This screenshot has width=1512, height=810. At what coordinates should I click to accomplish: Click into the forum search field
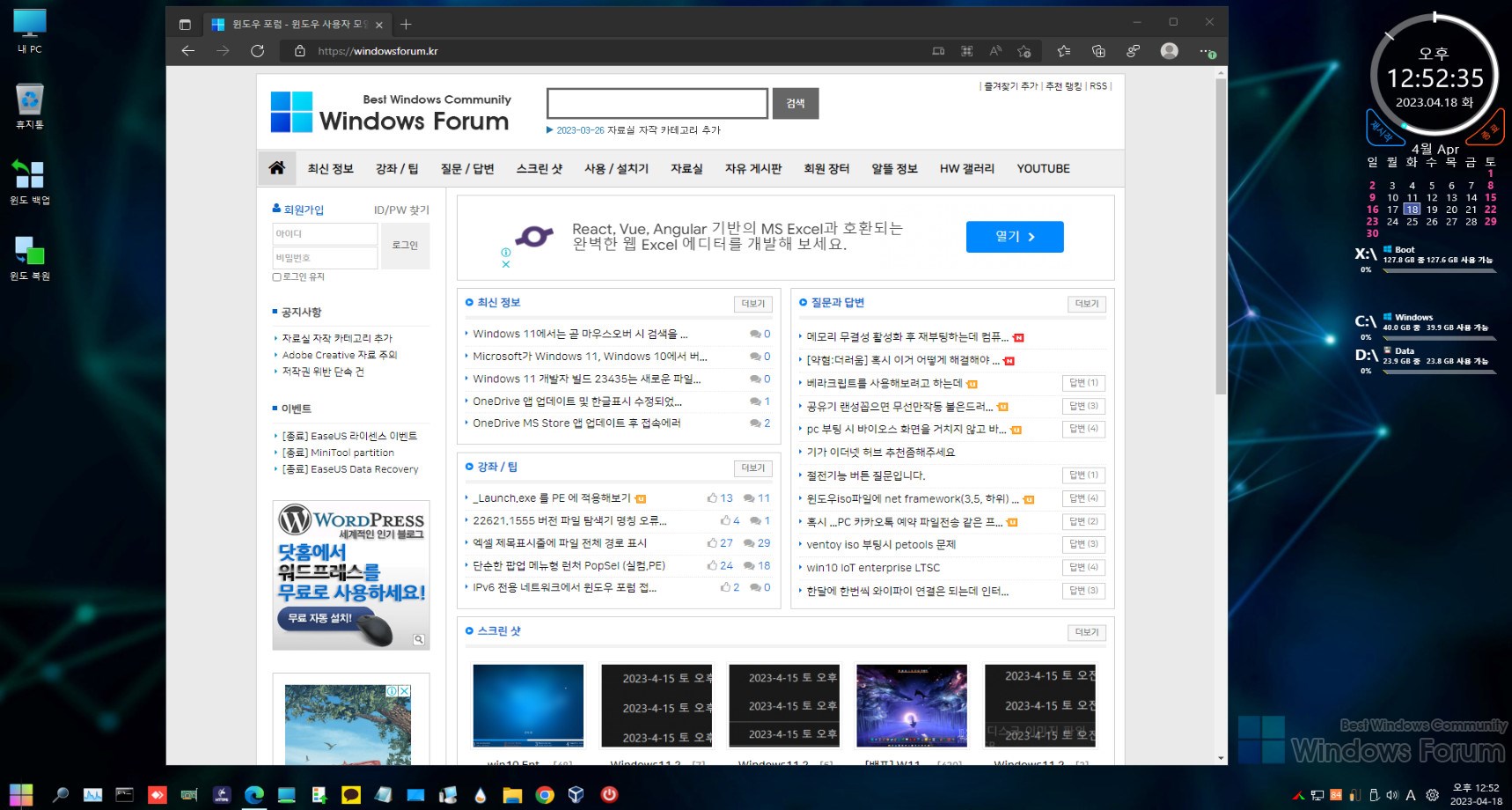click(x=657, y=103)
